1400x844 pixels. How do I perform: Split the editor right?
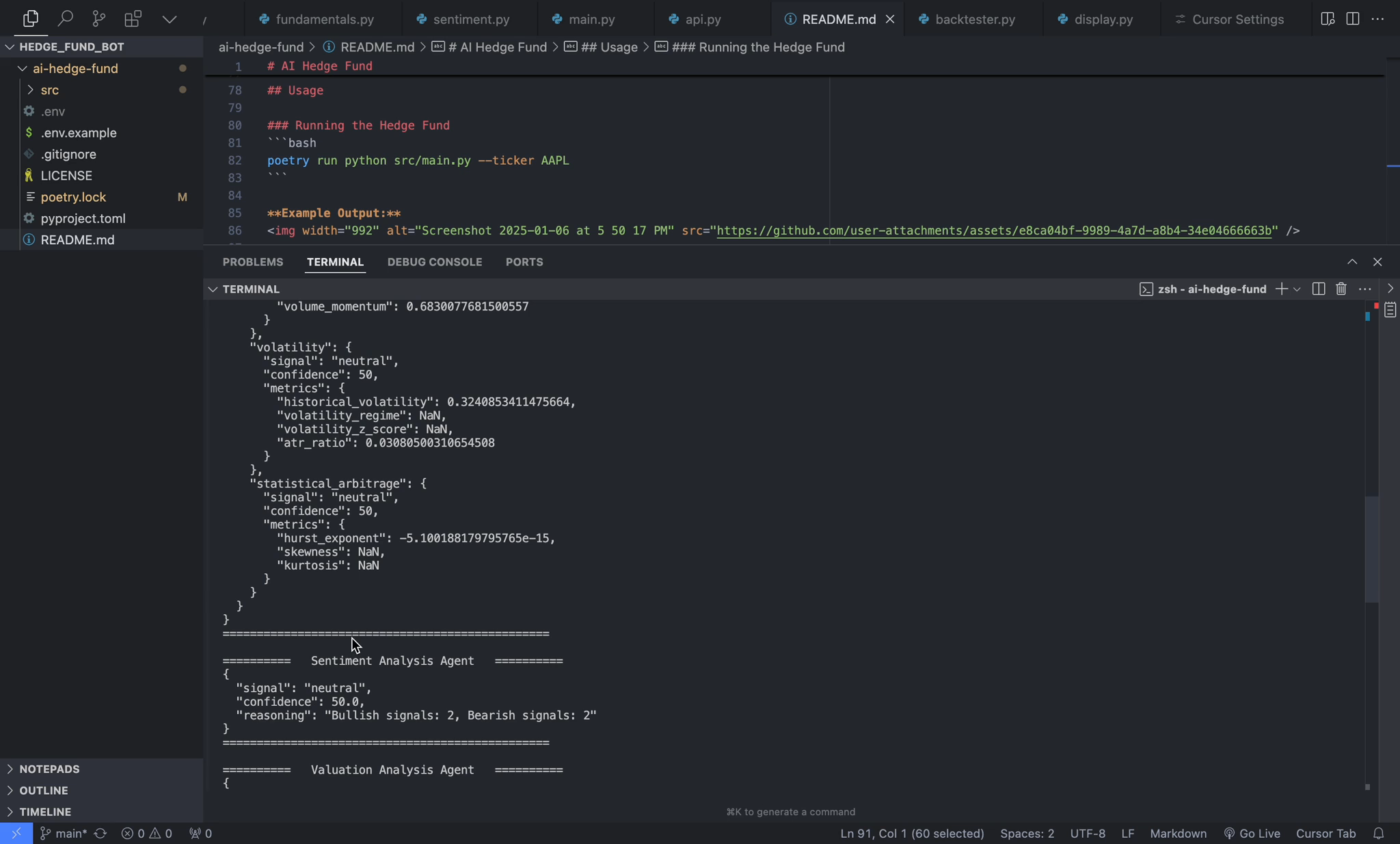click(1353, 19)
